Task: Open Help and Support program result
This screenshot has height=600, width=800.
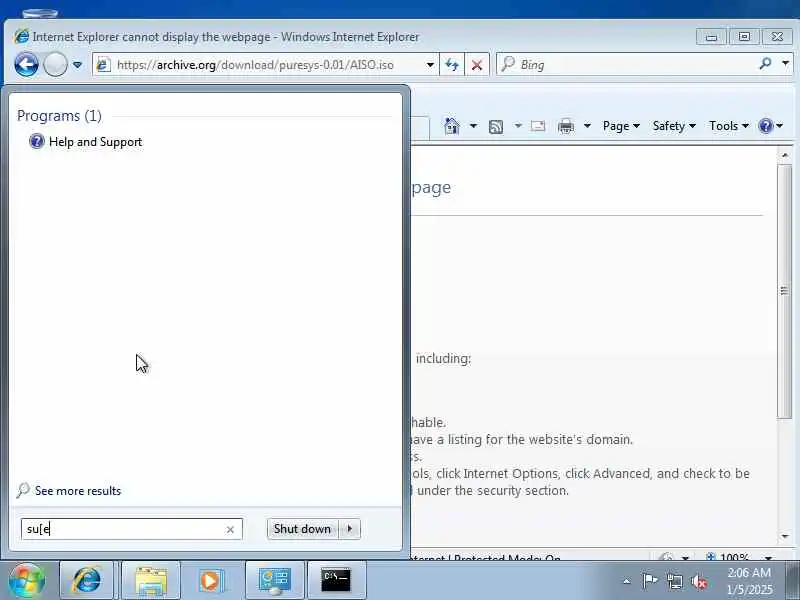Action: pos(86,142)
